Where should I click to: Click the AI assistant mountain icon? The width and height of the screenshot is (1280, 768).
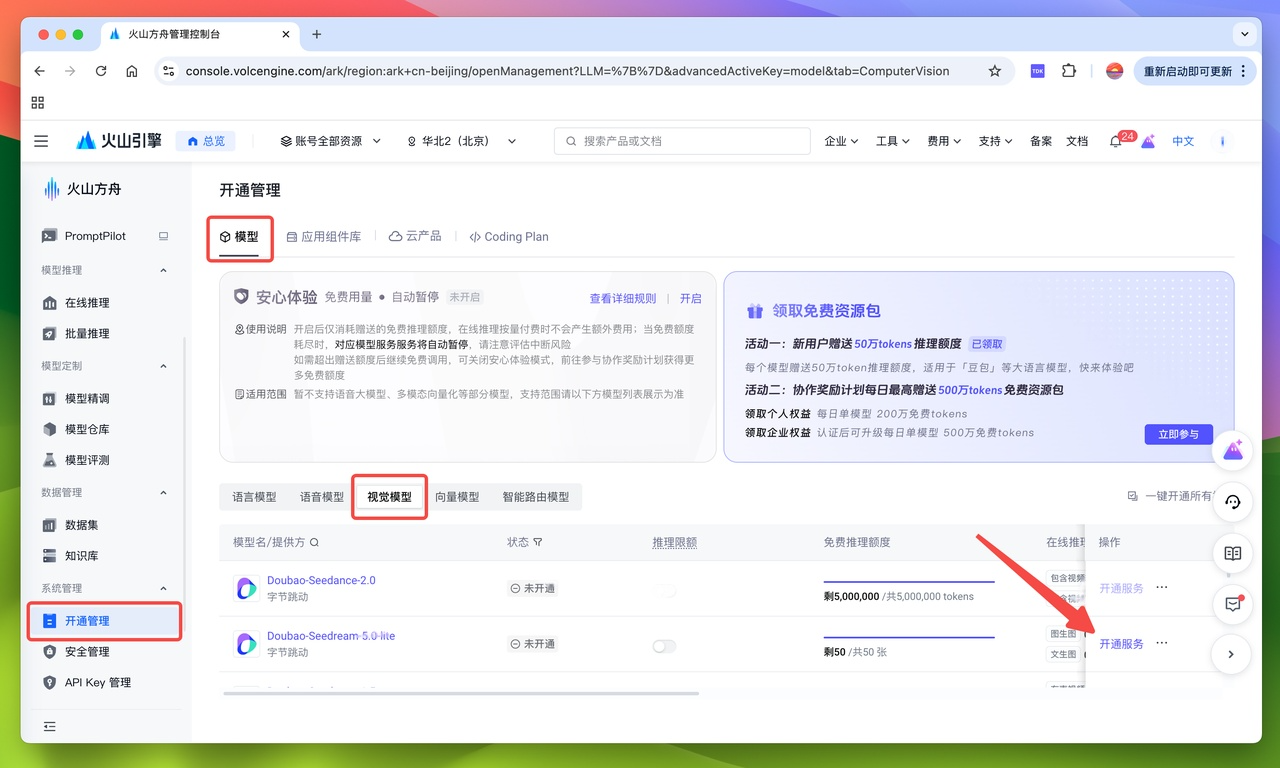[1232, 450]
